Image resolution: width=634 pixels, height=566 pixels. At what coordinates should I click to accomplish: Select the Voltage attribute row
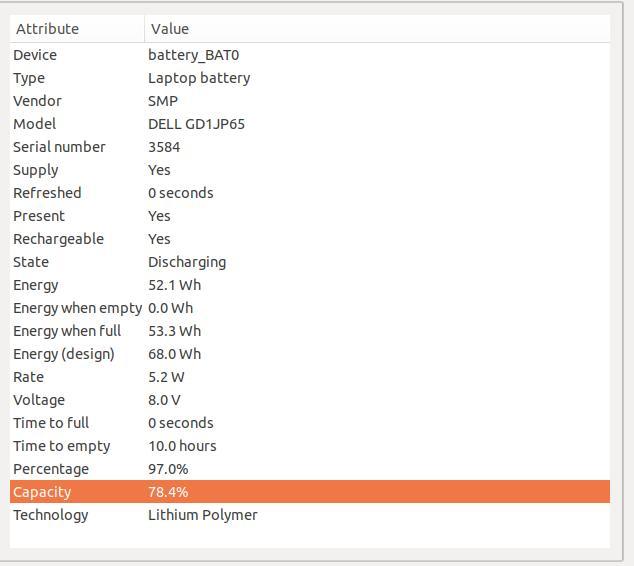pos(310,401)
